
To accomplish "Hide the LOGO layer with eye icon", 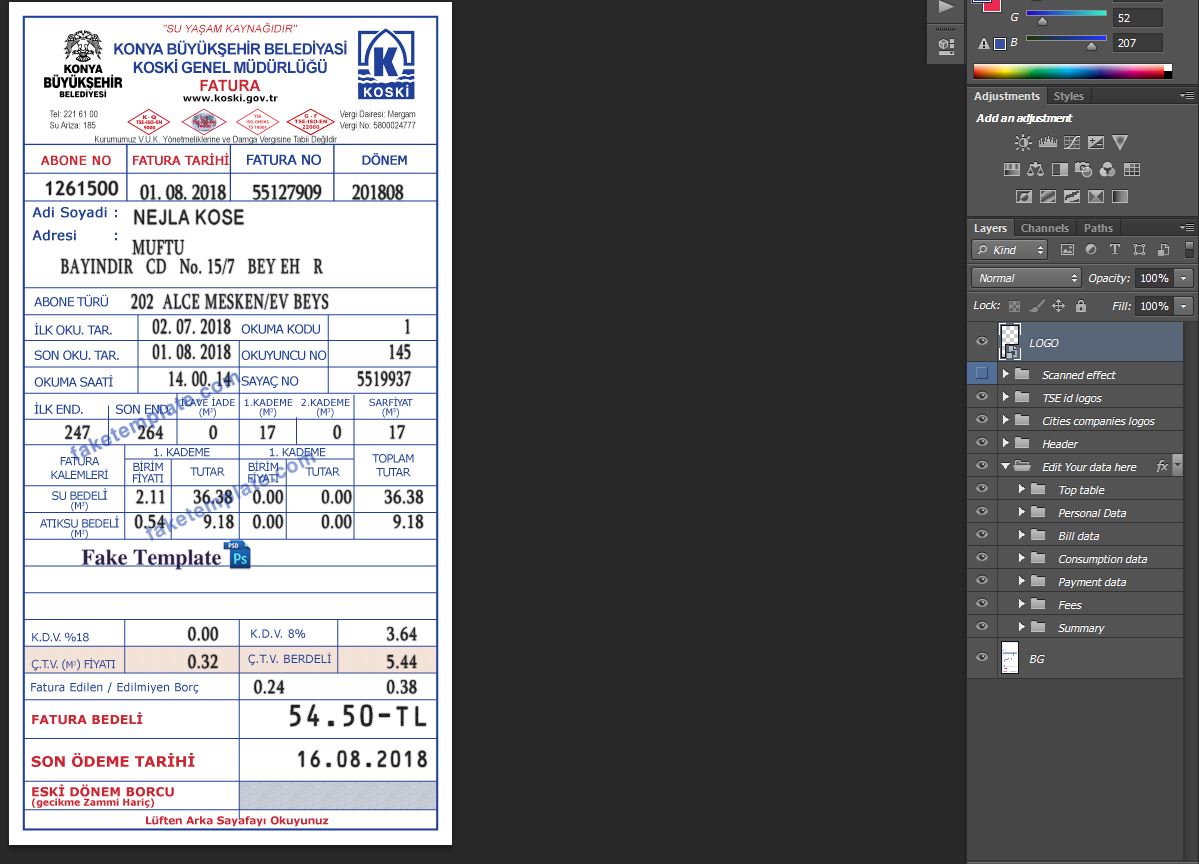I will [981, 342].
